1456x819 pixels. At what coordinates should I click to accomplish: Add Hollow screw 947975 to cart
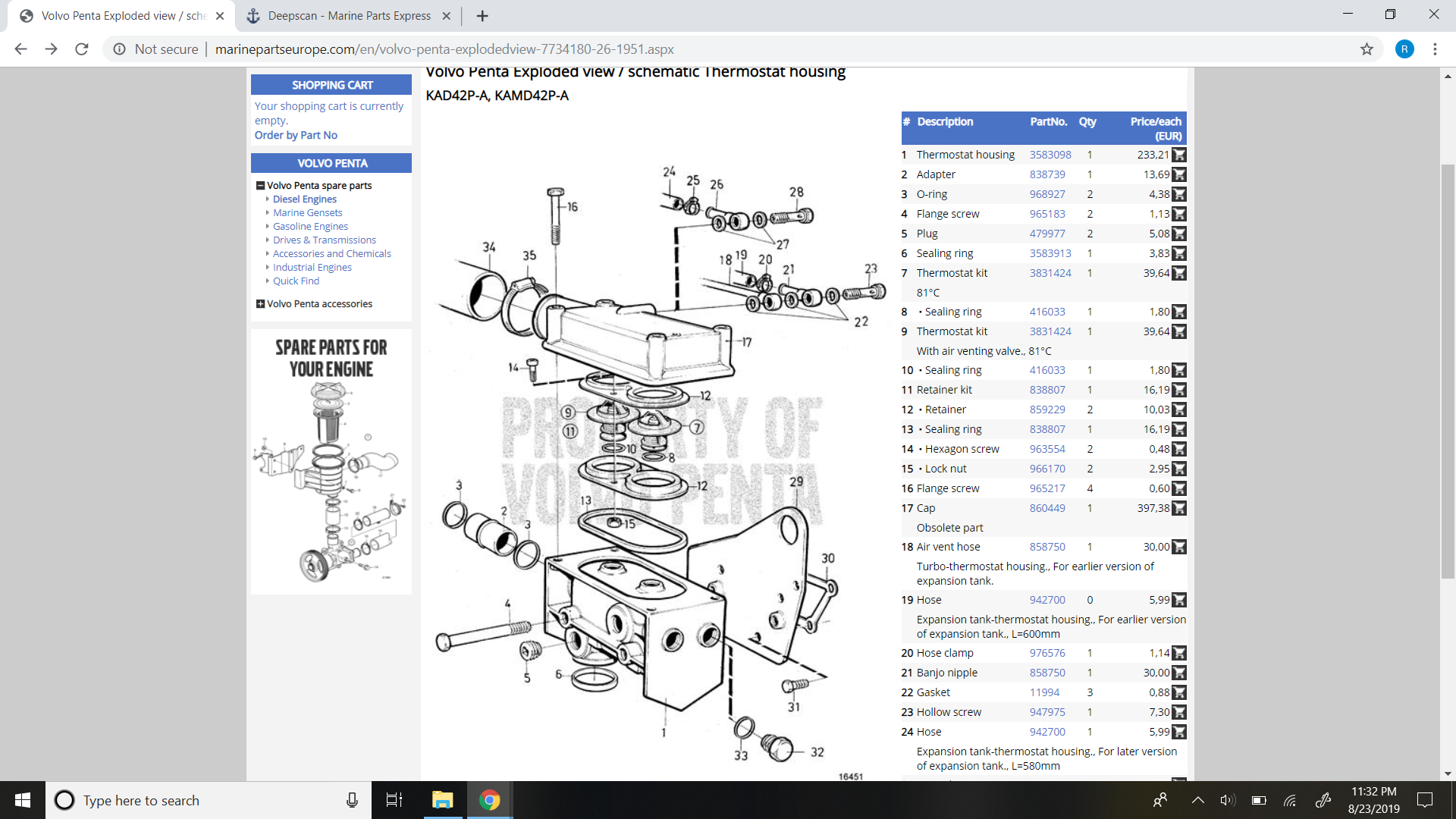pos(1179,712)
